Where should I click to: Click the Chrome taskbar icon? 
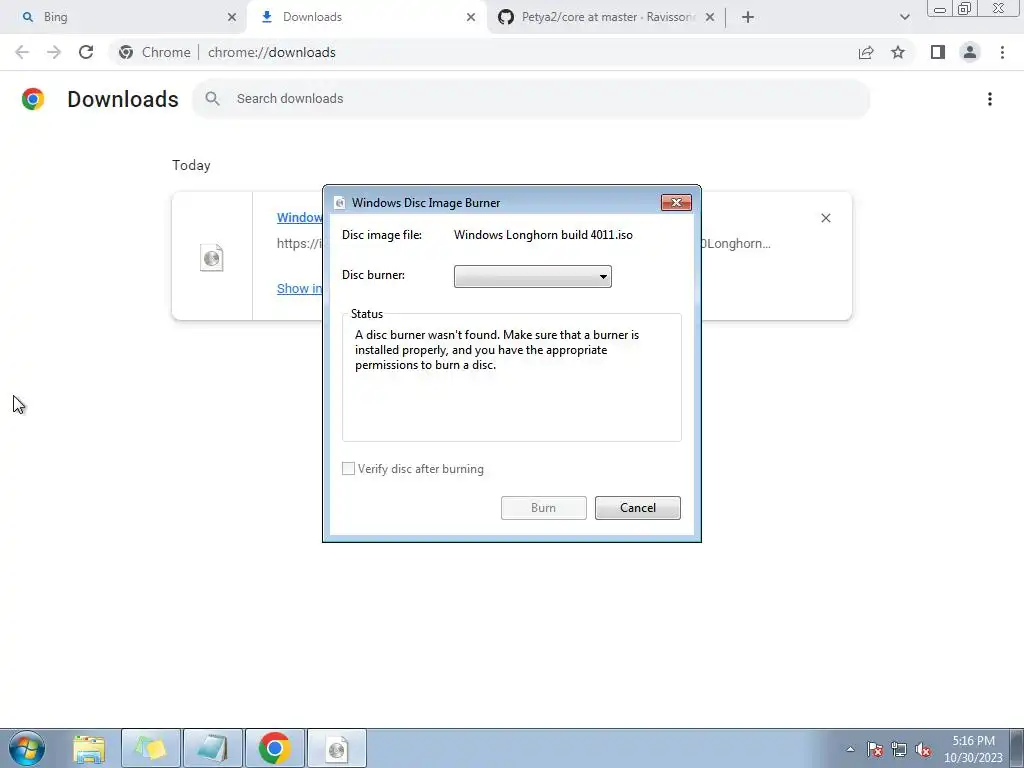(274, 748)
